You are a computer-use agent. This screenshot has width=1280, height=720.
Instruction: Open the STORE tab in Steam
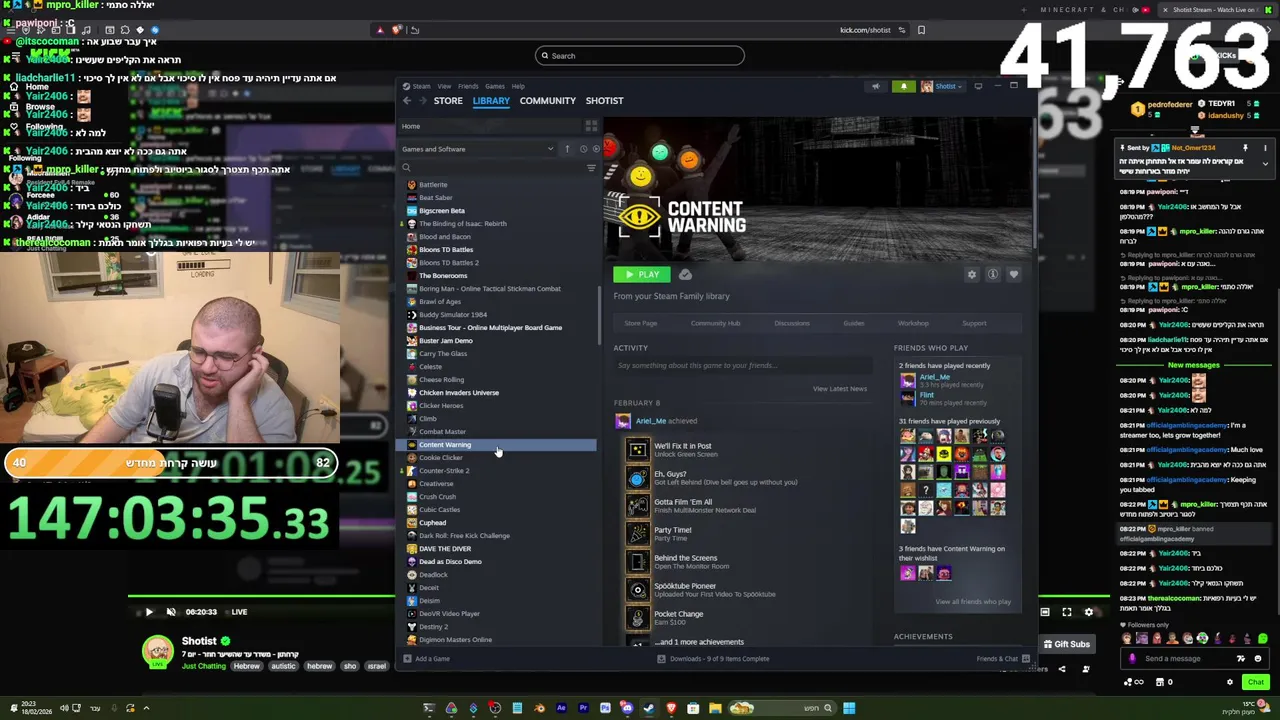[x=448, y=101]
